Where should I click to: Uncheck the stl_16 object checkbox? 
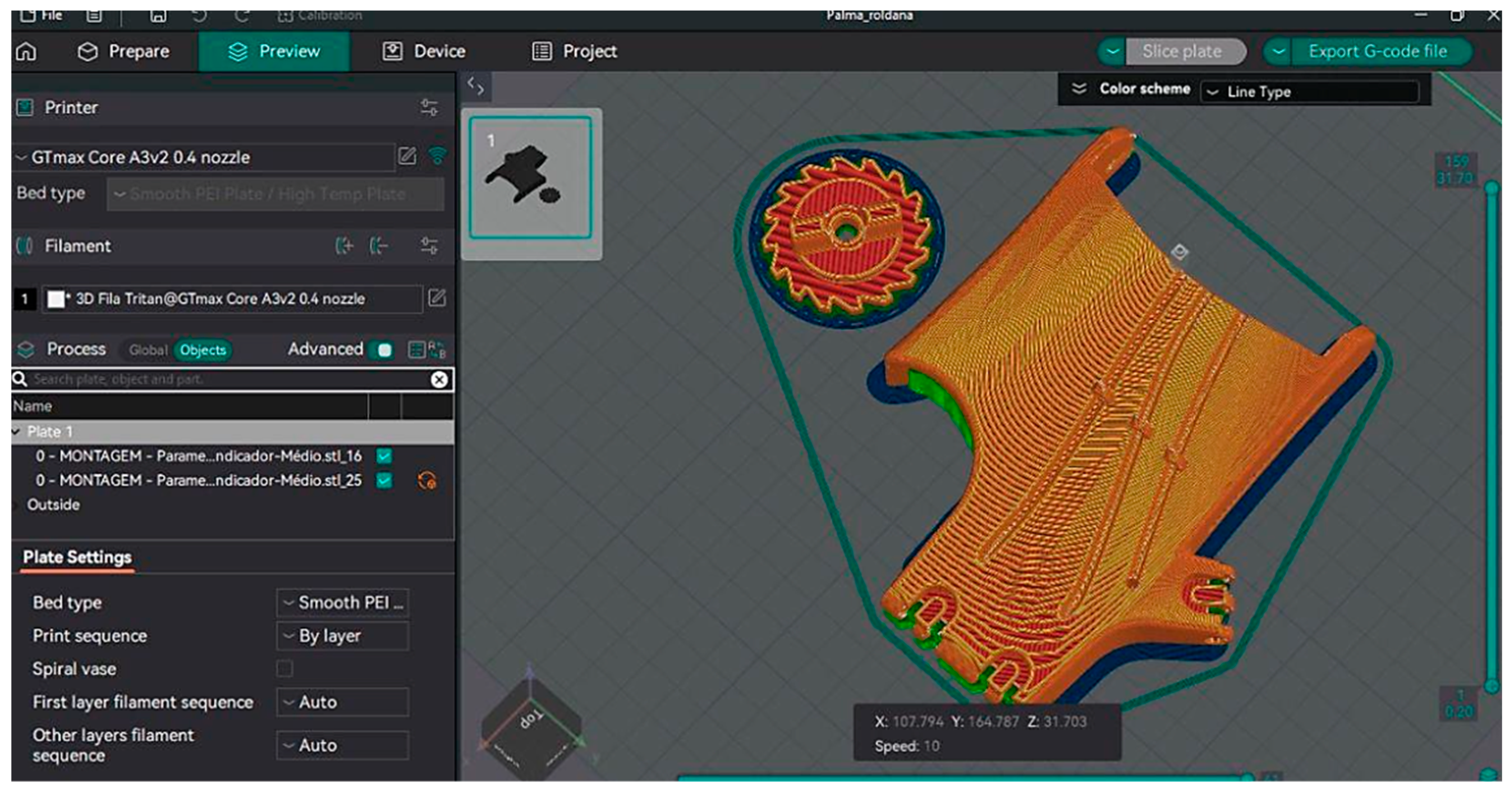point(385,456)
